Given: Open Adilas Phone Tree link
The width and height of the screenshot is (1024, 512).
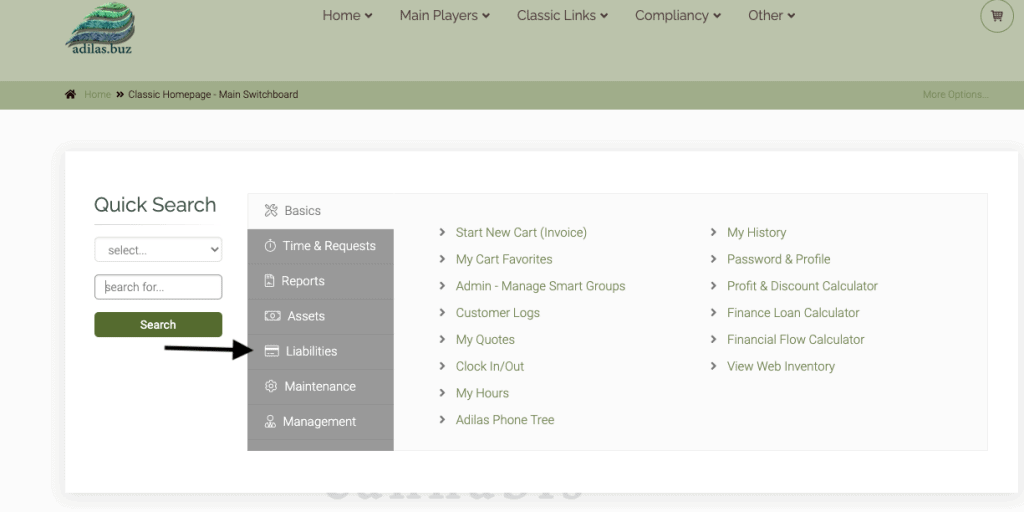Looking at the screenshot, I should pyautogui.click(x=505, y=419).
